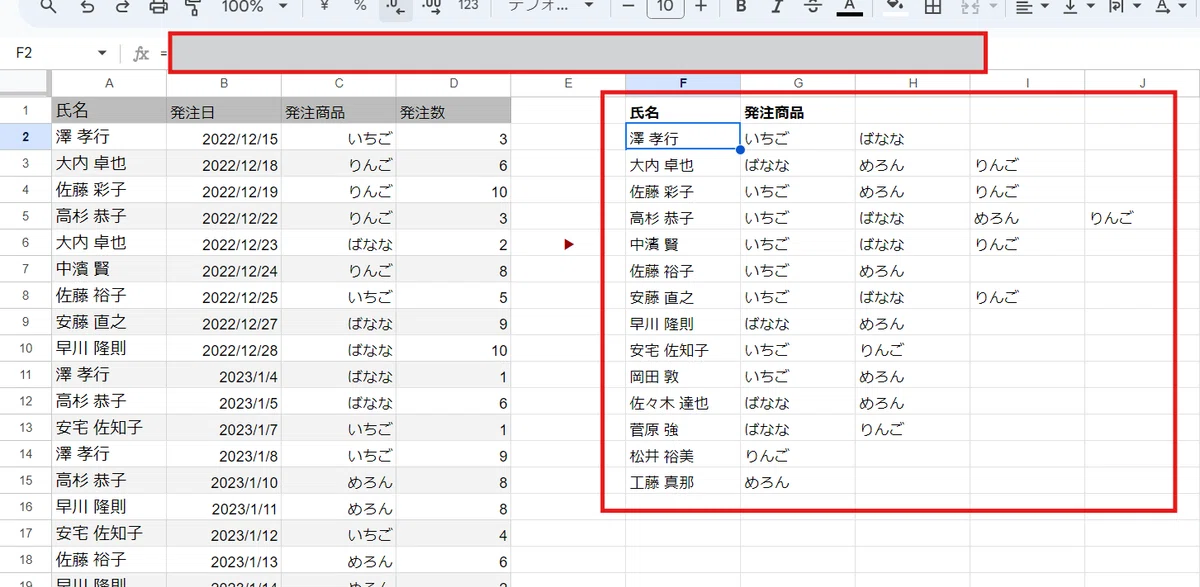Click the 岡田 敦 cell

click(683, 376)
